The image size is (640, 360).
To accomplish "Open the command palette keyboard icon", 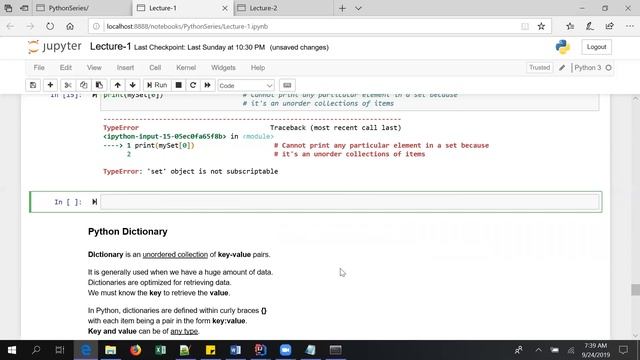I will (287, 85).
